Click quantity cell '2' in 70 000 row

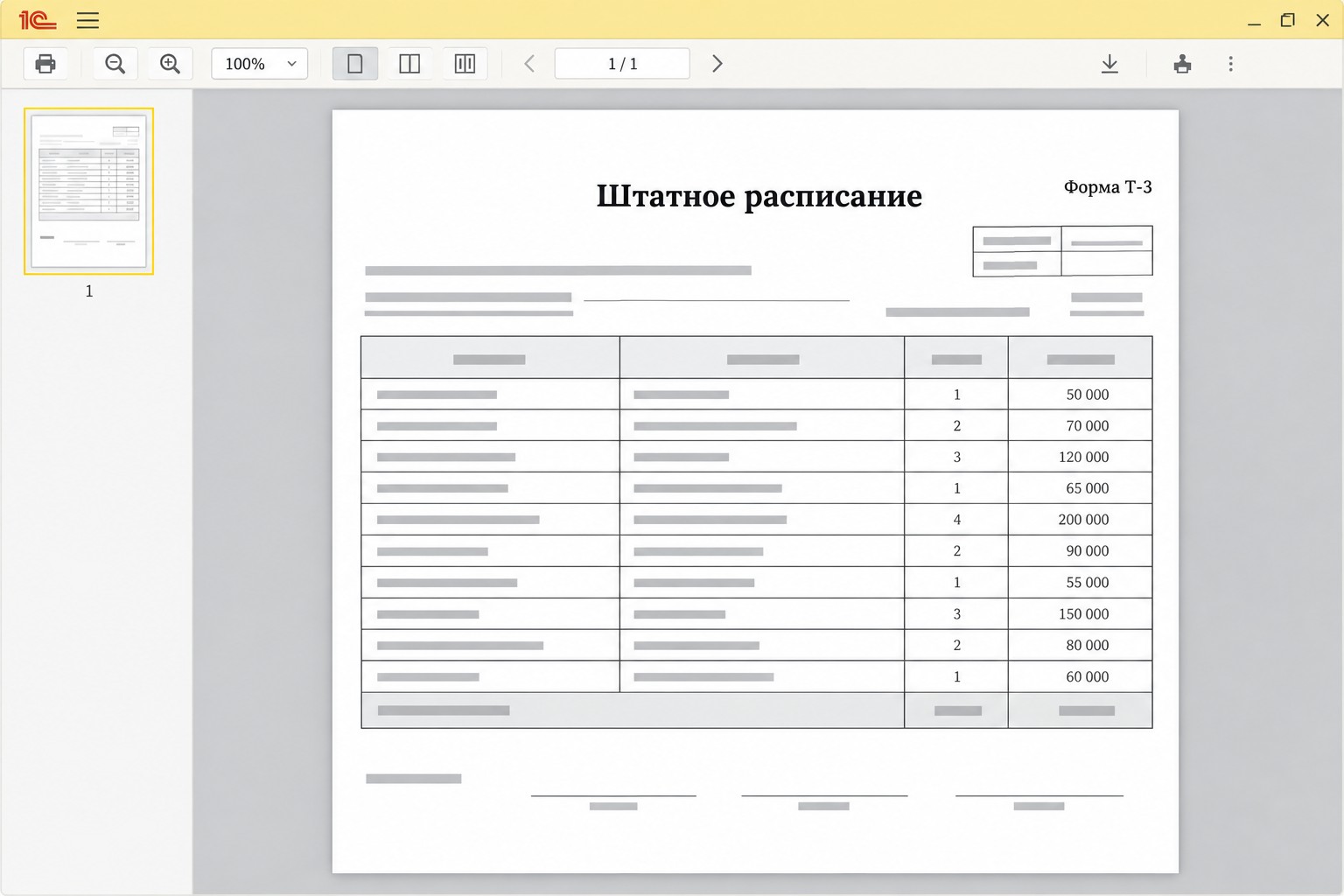(x=956, y=426)
